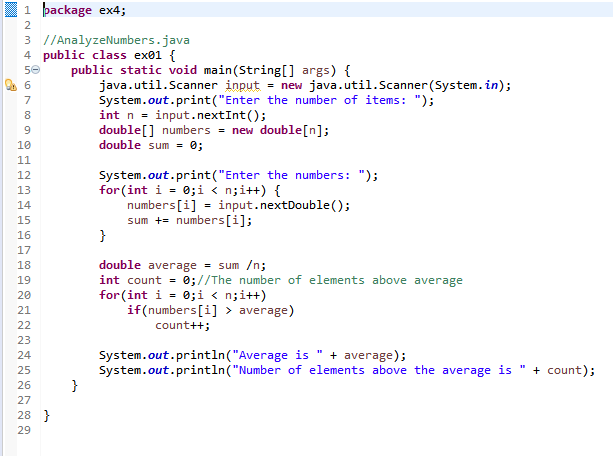Click line number 18 in the gutter
The height and width of the screenshot is (456, 613).
[x=24, y=265]
